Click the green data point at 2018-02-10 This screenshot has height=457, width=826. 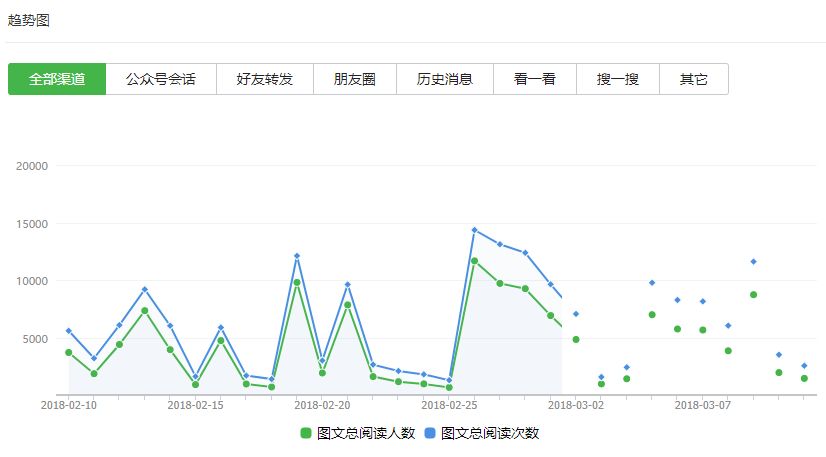coord(68,352)
